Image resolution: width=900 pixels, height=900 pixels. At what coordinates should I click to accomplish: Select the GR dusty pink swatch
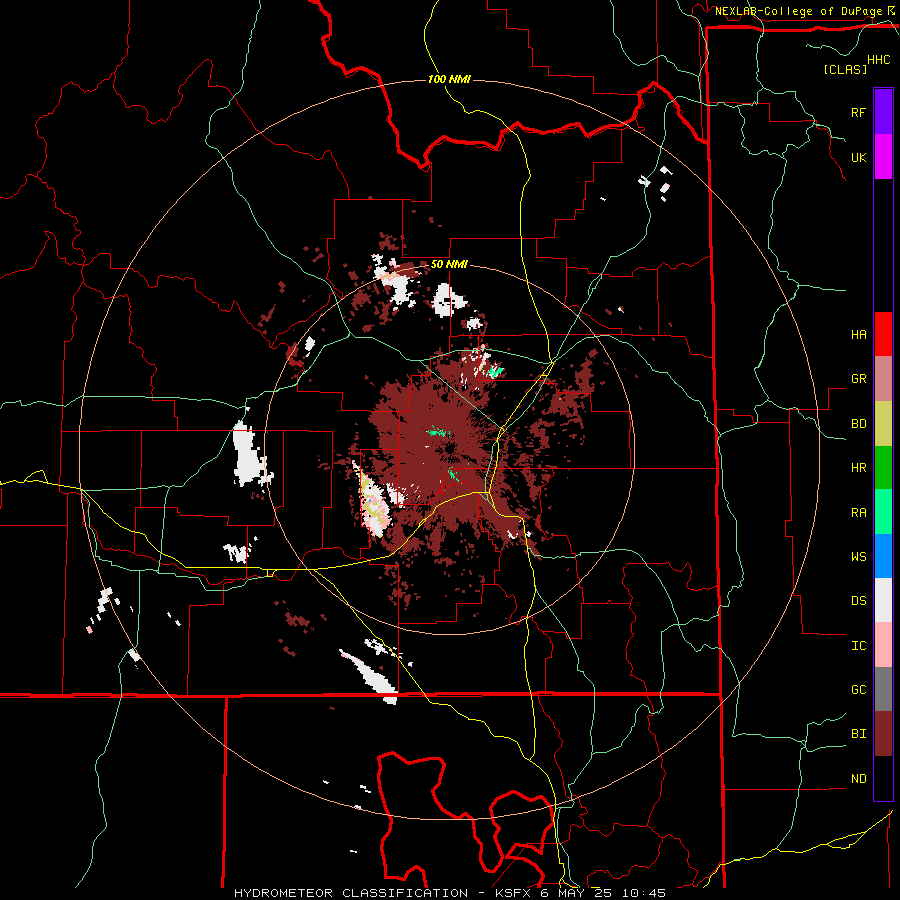point(883,379)
